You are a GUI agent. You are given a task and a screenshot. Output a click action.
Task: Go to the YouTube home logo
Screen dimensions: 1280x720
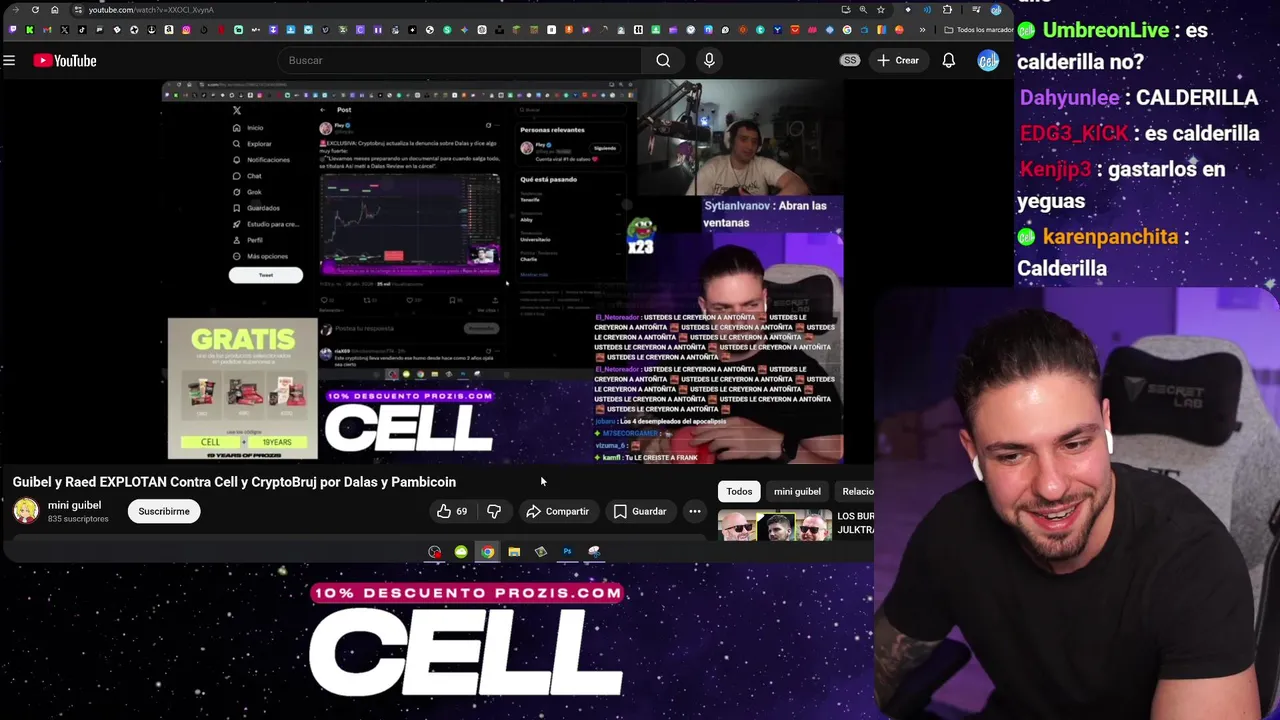coord(65,61)
